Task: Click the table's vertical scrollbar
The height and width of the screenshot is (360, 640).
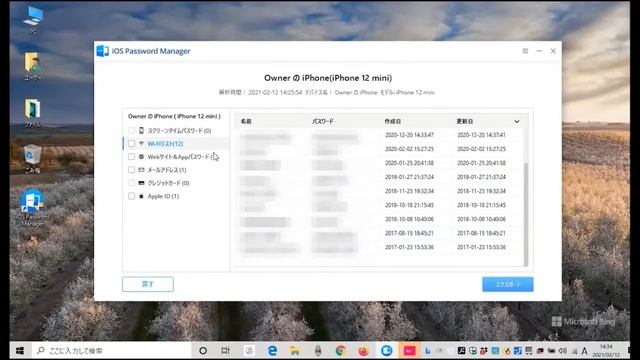Action: click(x=526, y=214)
